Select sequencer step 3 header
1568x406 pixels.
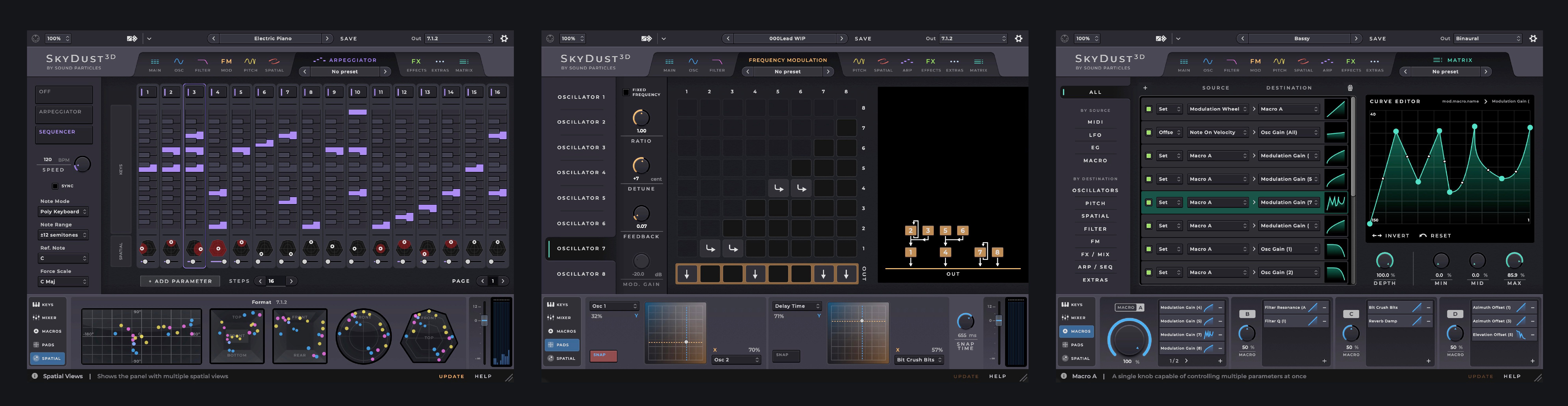pyautogui.click(x=194, y=92)
